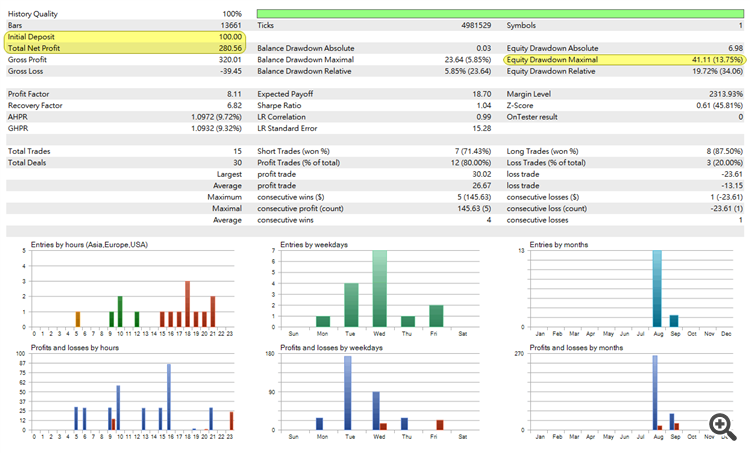This screenshot has width=750, height=453.
Task: Click the hour 16 bar in profits by hours
Action: click(x=169, y=397)
